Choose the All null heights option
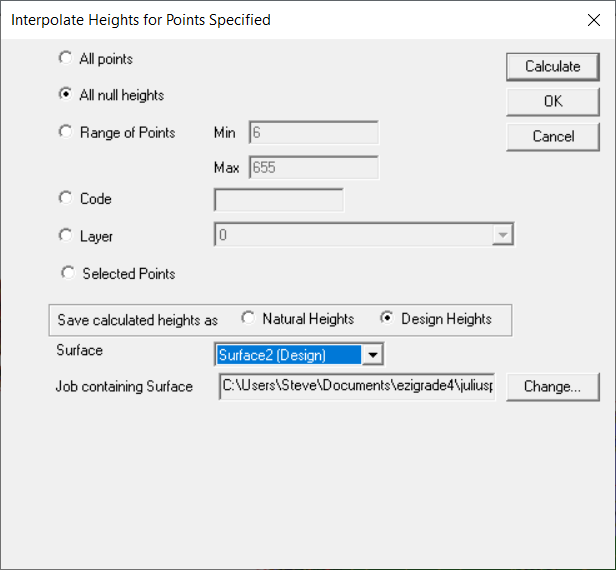This screenshot has height=570, width=616. click(x=66, y=95)
